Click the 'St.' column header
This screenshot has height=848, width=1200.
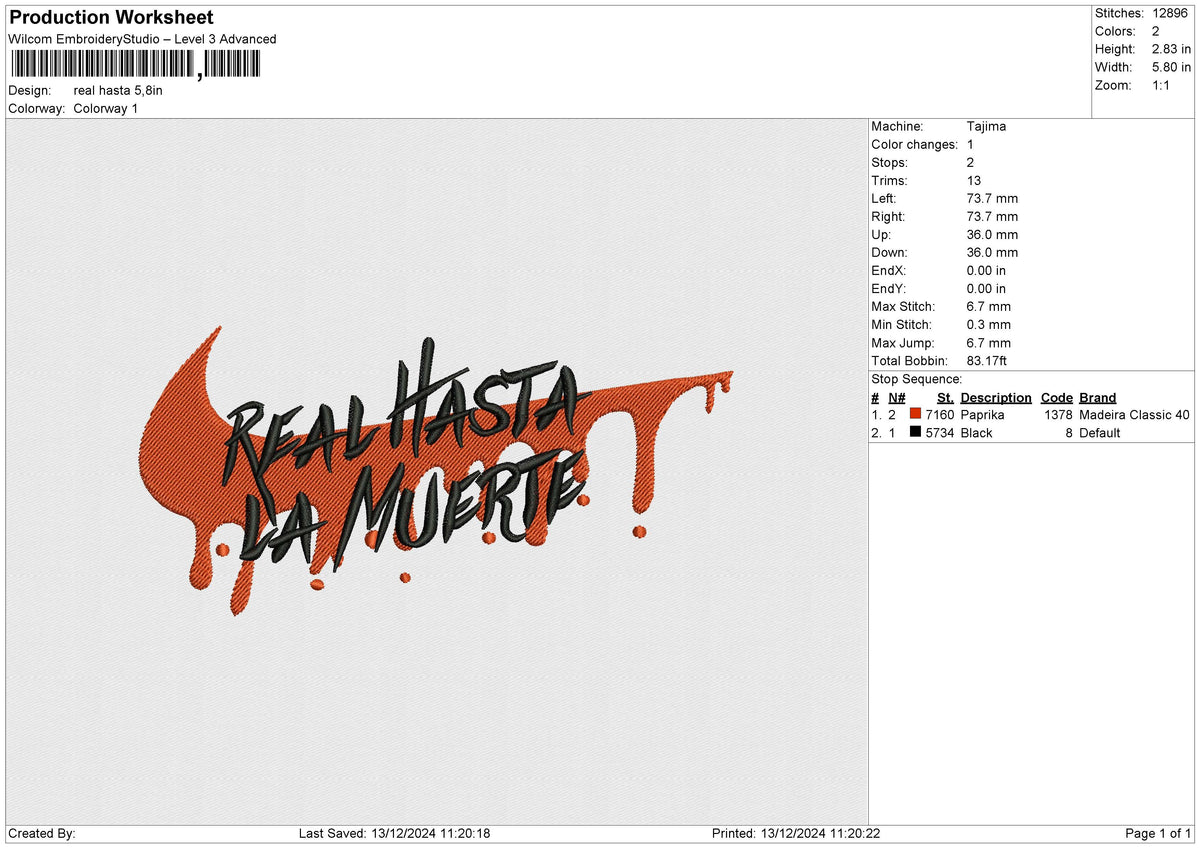pyautogui.click(x=945, y=397)
